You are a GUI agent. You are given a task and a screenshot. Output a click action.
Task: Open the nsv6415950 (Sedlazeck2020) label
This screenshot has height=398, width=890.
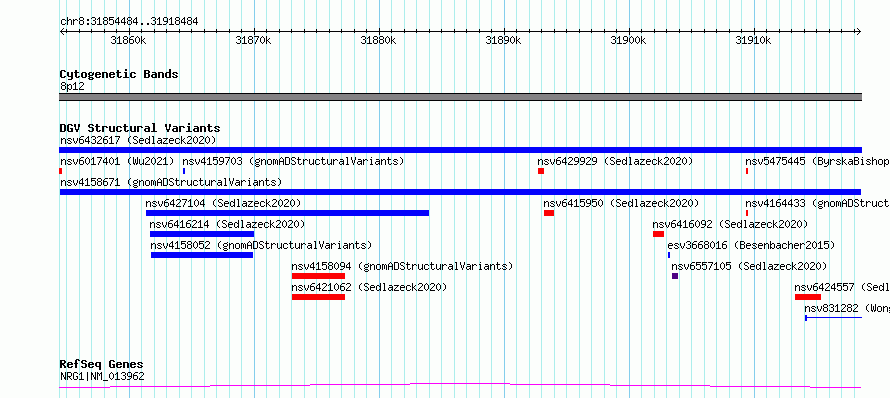[621, 203]
